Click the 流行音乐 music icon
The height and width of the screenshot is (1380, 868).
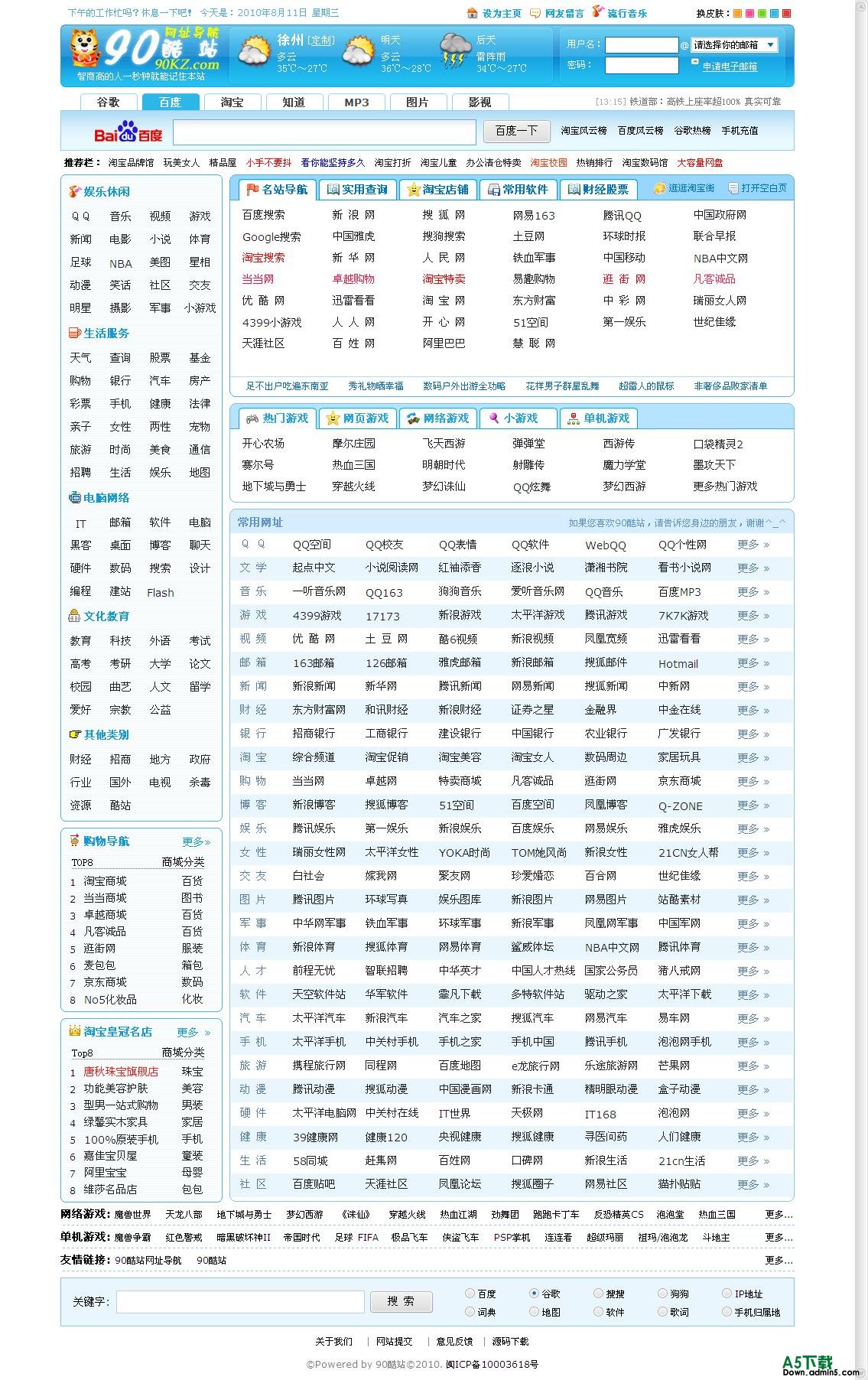[x=598, y=12]
